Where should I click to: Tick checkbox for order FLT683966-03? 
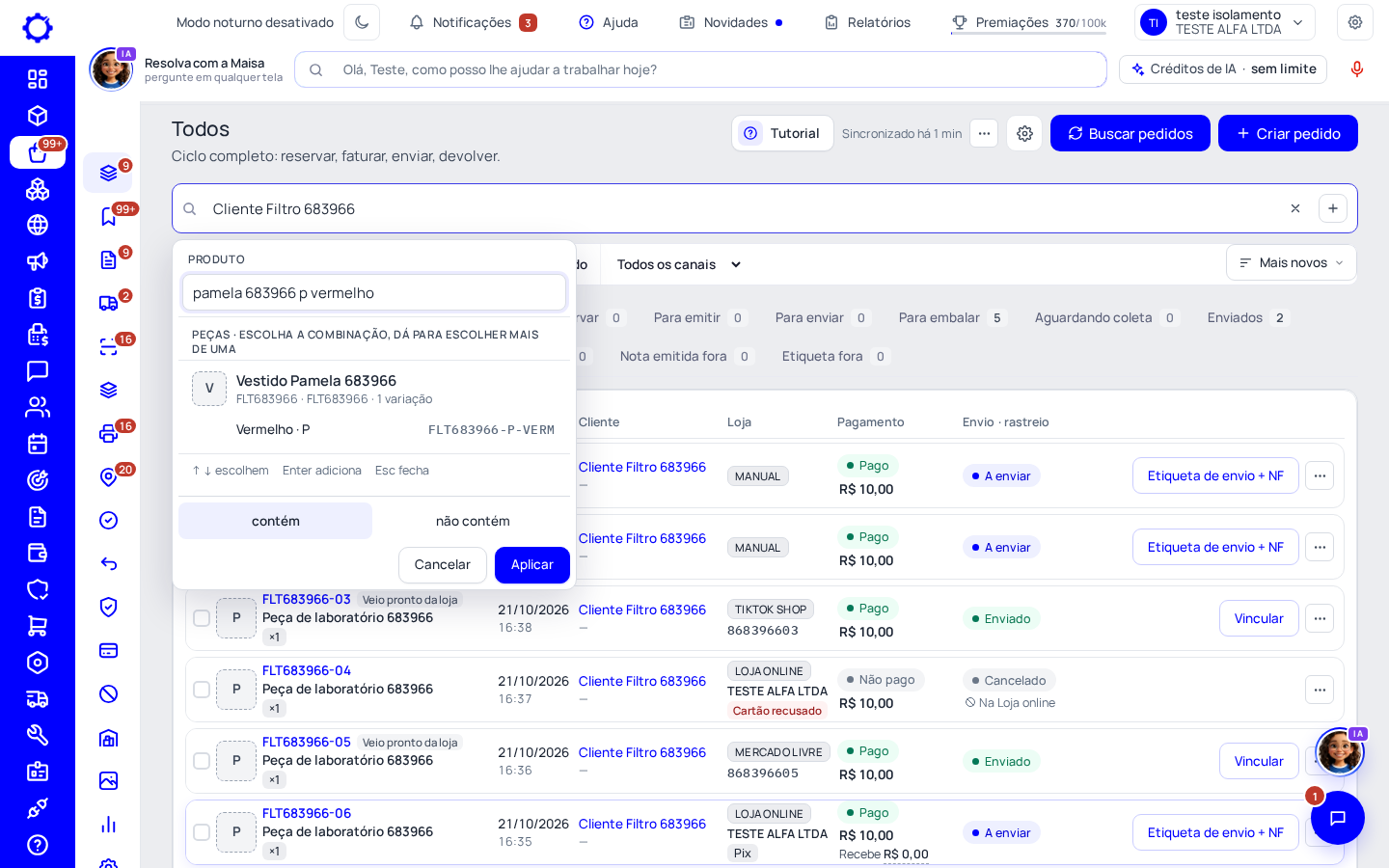202,618
